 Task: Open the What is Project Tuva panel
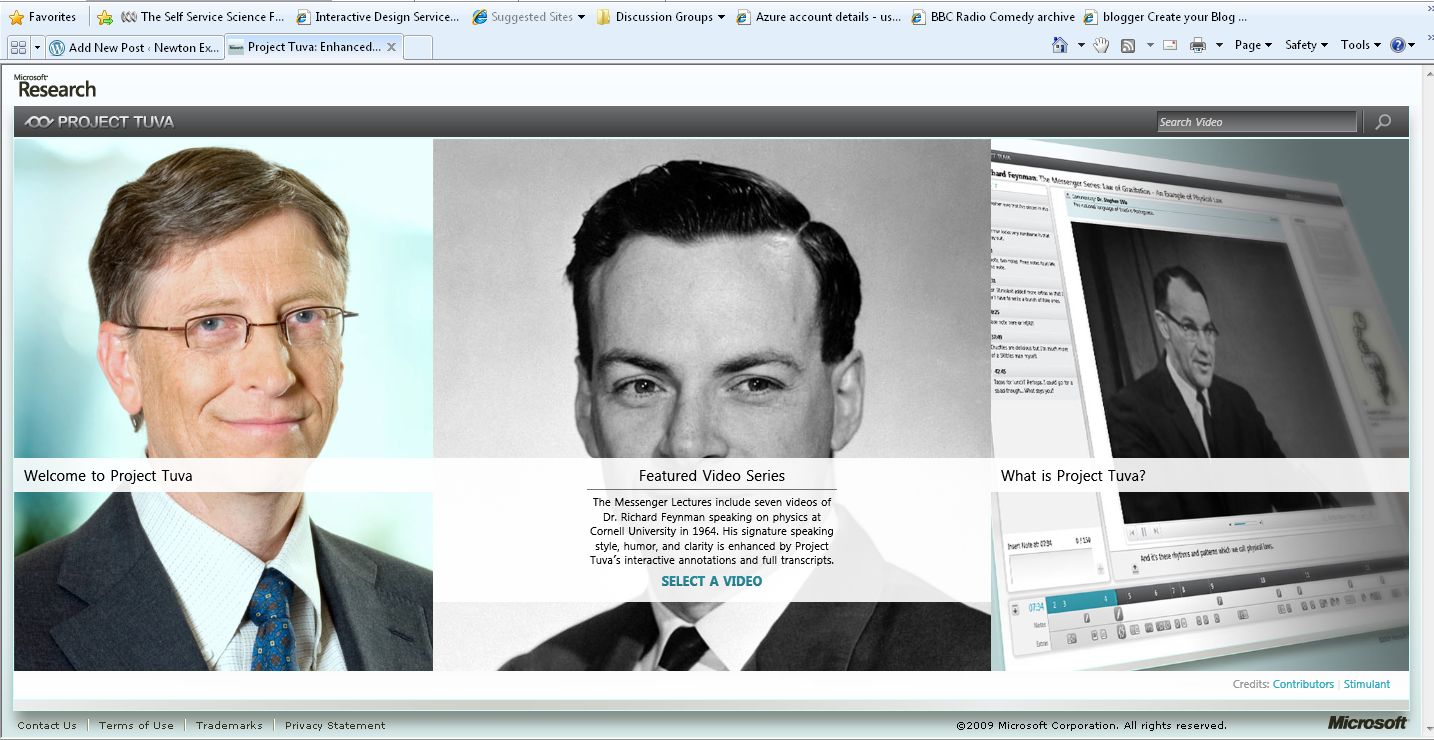(x=1073, y=476)
